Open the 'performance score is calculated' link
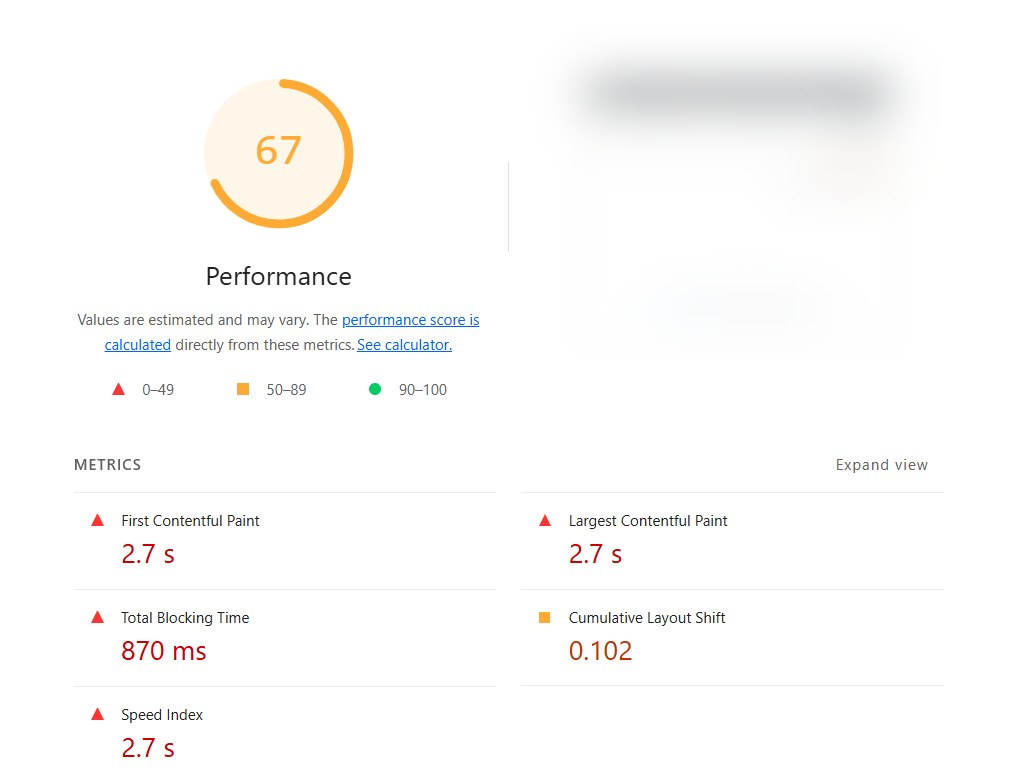 point(410,320)
